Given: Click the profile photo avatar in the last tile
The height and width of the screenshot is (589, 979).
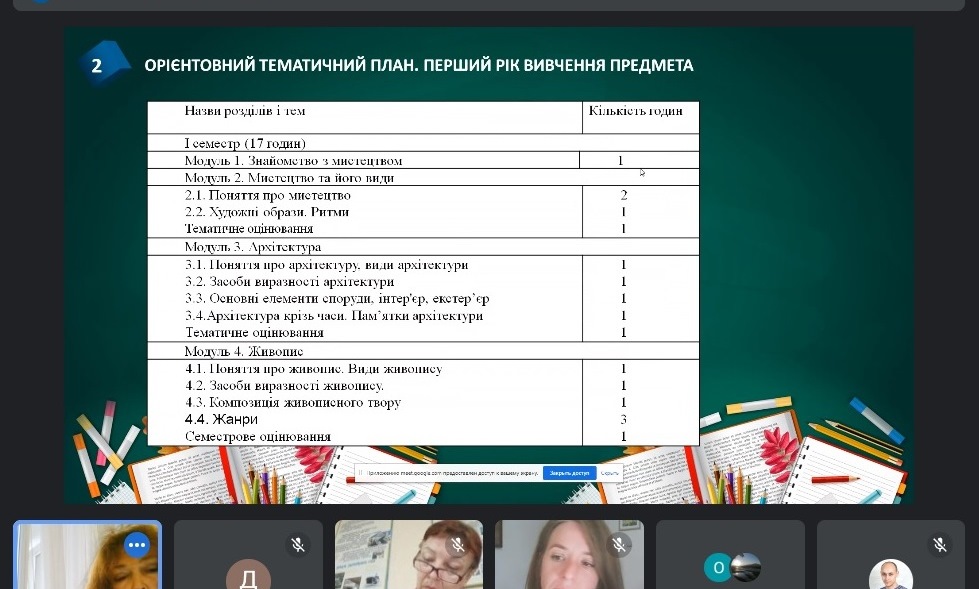Looking at the screenshot, I should coord(891,575).
